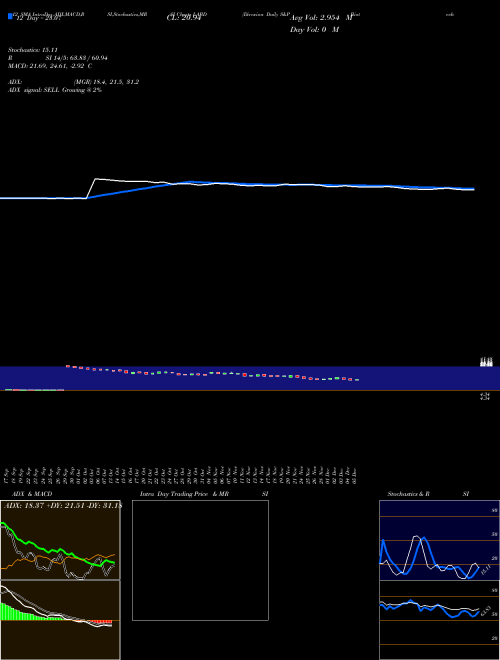500x660 pixels.
Task: Click the 15.11 label on the stochastics chart
Action: (x=485, y=570)
